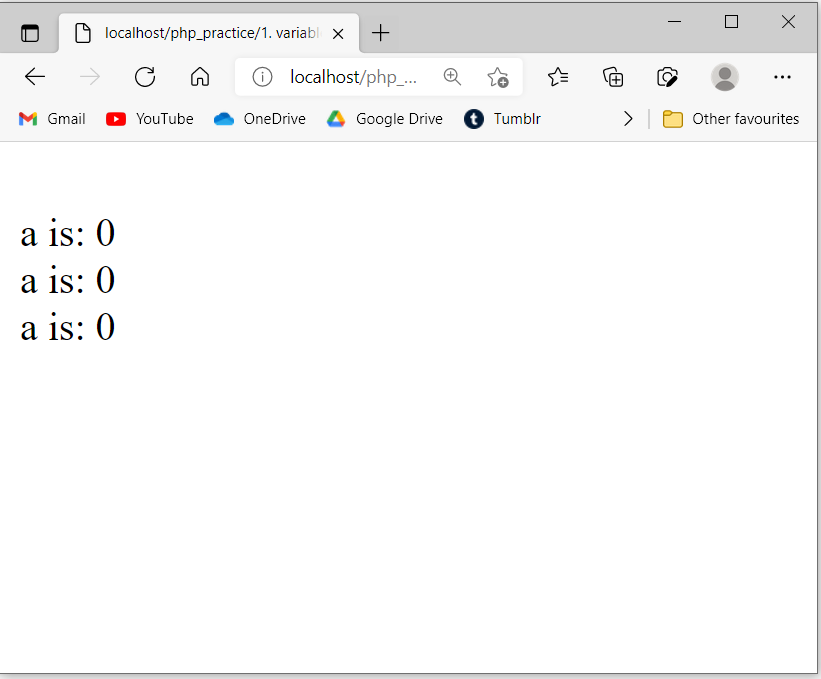
Task: Open the zoom magnifier in address bar
Action: (x=452, y=77)
